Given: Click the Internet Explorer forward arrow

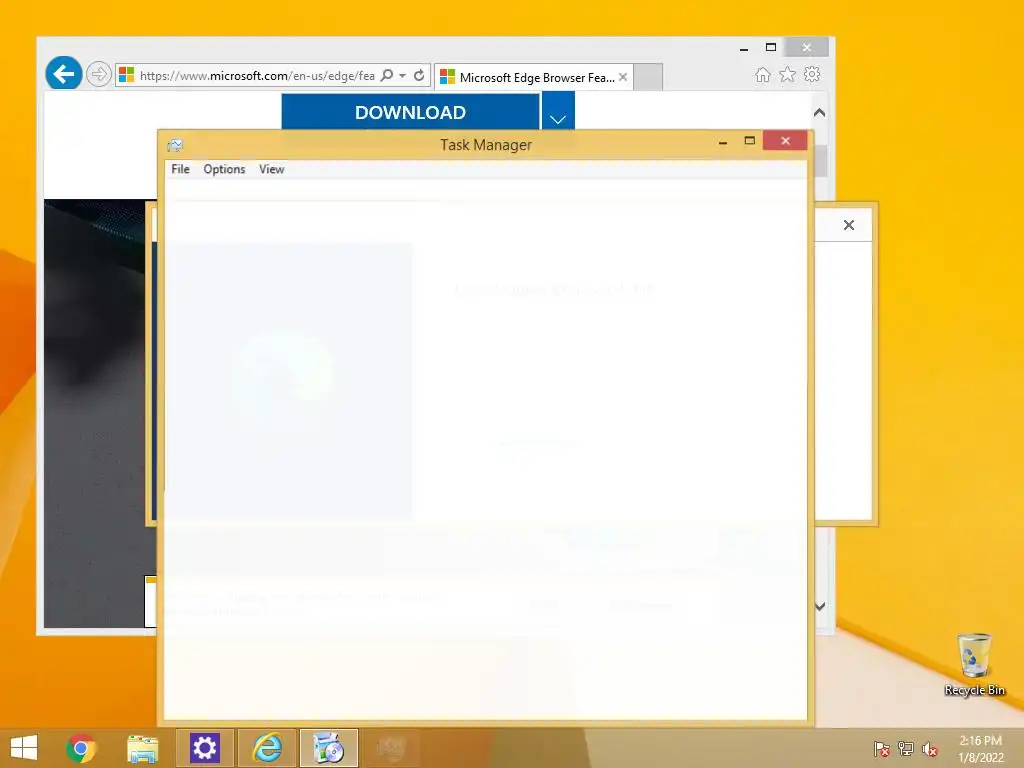Looking at the screenshot, I should pyautogui.click(x=98, y=74).
